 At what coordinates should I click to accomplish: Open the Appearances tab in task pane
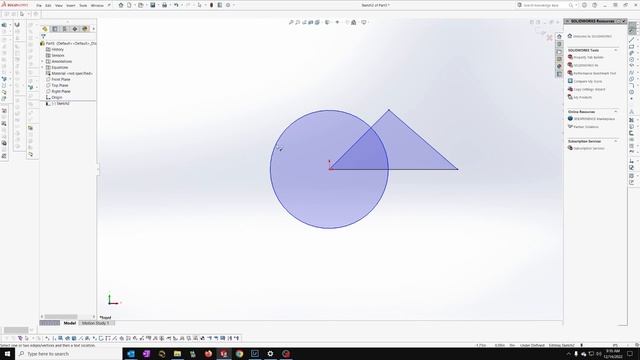click(x=559, y=67)
